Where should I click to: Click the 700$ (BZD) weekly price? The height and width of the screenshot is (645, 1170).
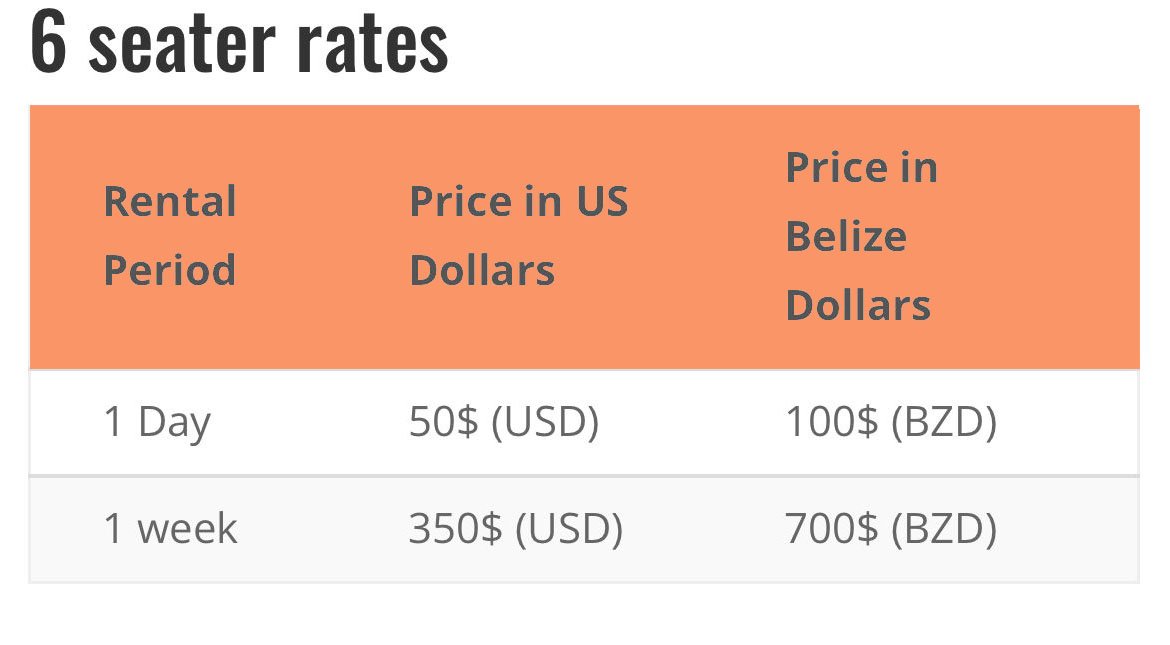[890, 529]
